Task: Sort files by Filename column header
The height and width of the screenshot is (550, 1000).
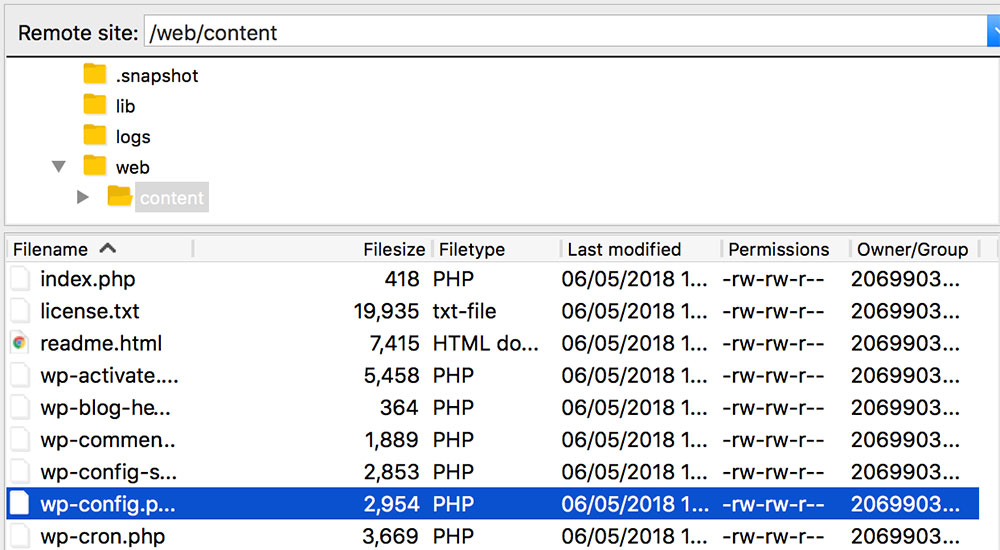Action: tap(50, 249)
